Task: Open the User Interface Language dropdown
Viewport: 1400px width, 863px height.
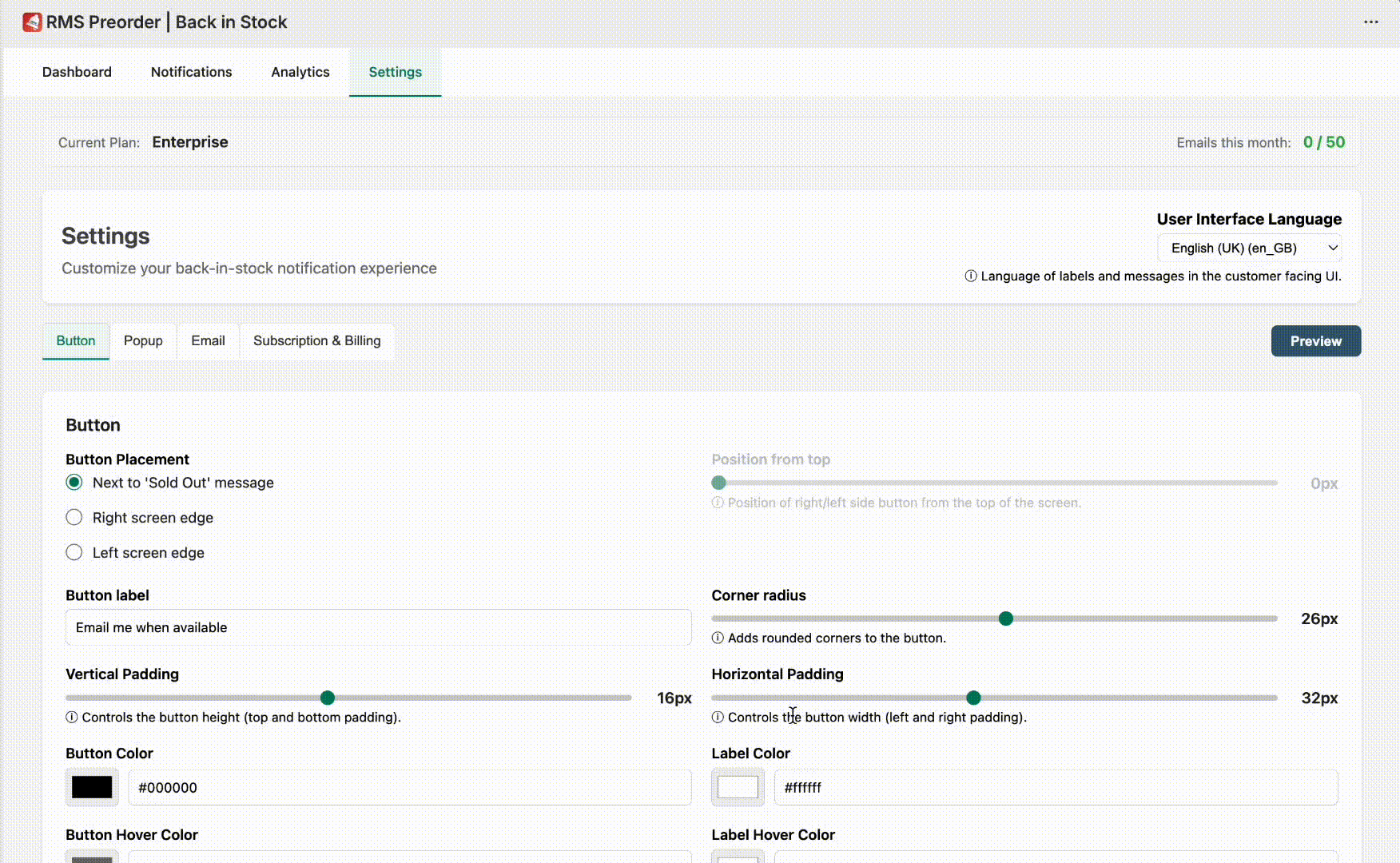Action: 1249,249
